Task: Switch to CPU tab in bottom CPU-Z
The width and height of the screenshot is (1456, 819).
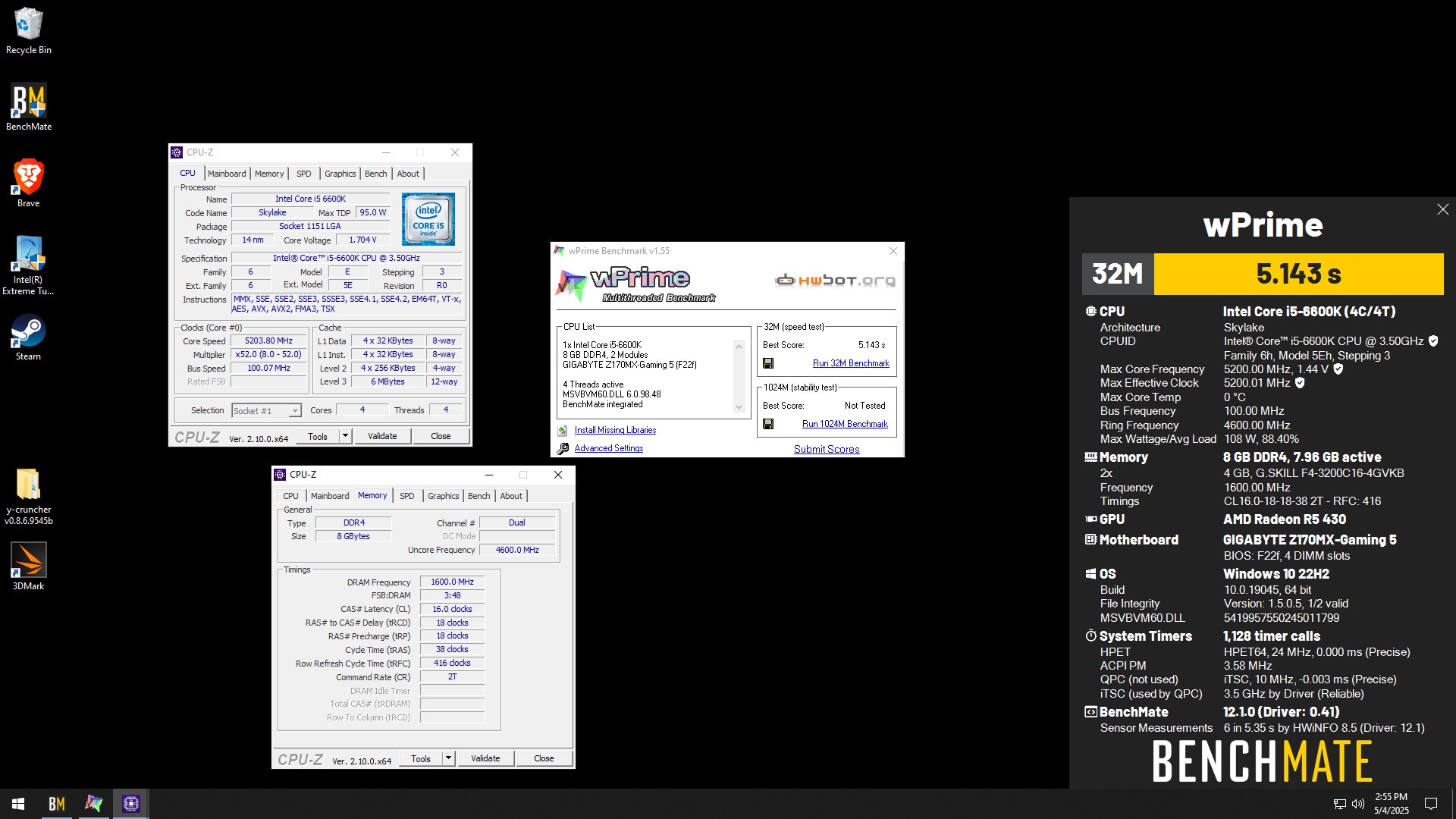Action: tap(290, 496)
